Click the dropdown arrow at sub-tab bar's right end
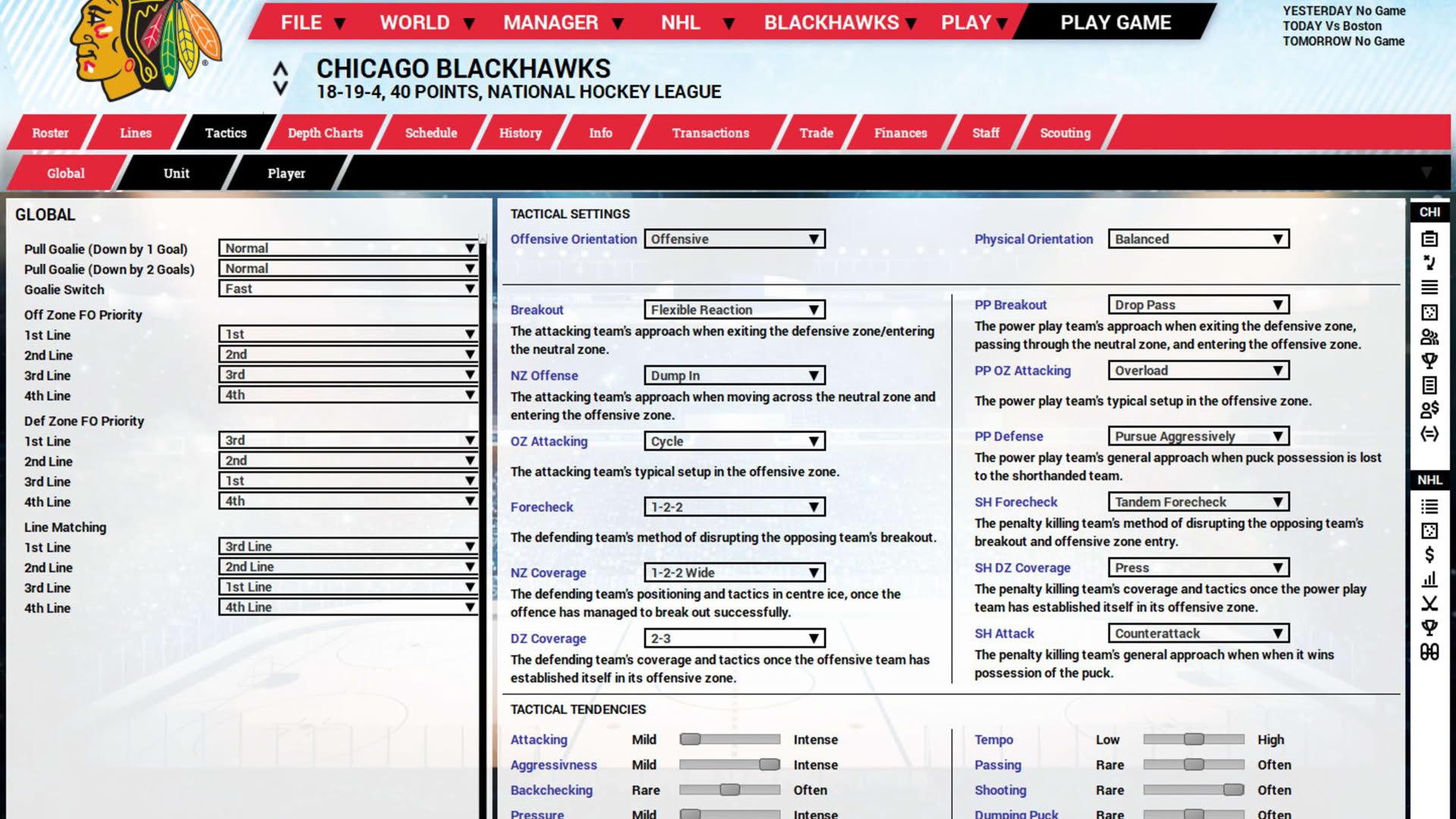1456x819 pixels. point(1426,173)
